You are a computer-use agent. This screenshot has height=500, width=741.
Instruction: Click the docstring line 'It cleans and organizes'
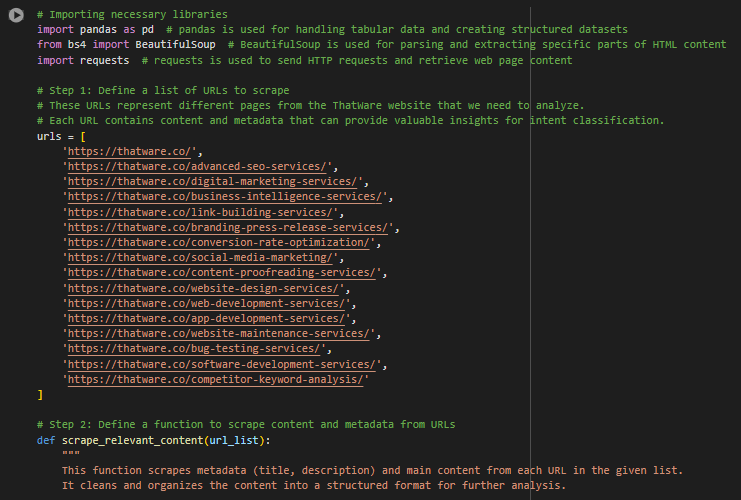314,485
